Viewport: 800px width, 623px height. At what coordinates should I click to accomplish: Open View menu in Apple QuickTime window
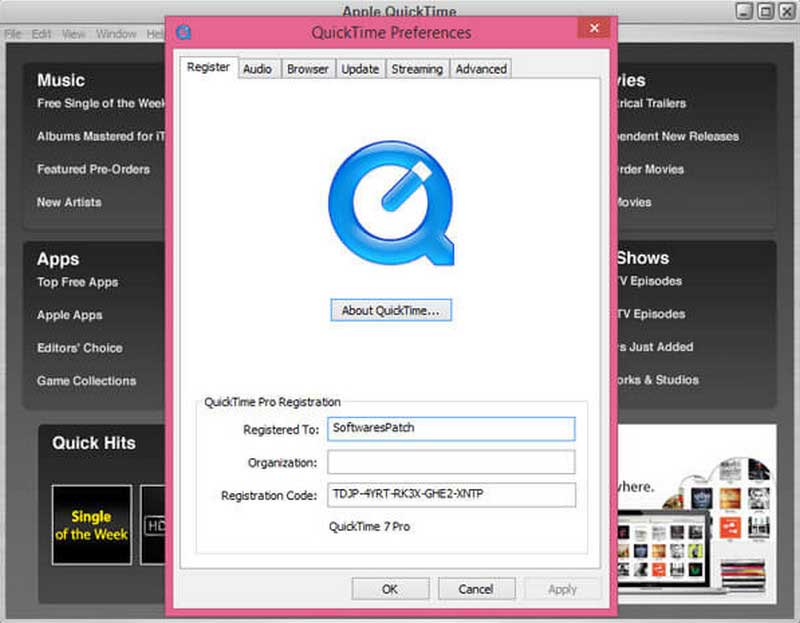(x=73, y=34)
